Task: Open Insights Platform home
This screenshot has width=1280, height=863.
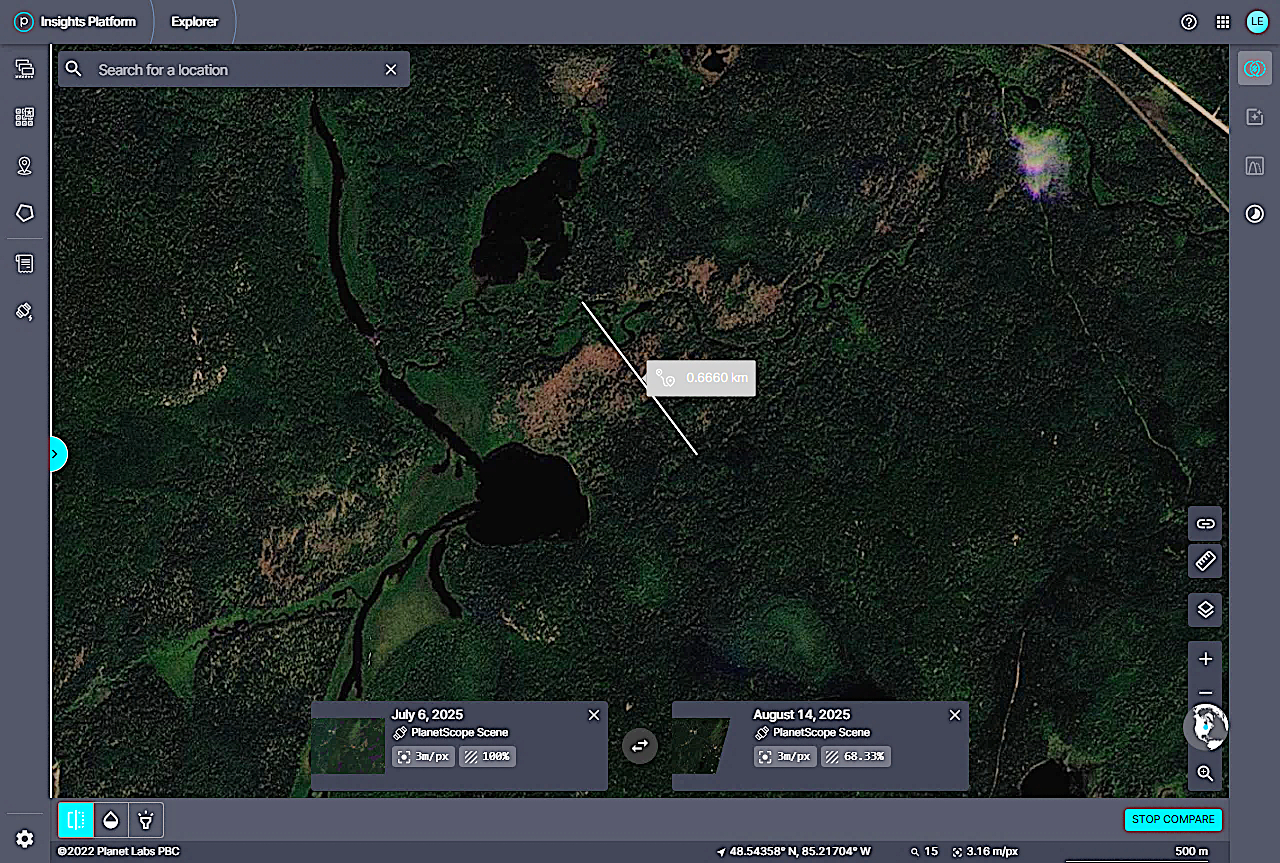Action: (x=75, y=22)
